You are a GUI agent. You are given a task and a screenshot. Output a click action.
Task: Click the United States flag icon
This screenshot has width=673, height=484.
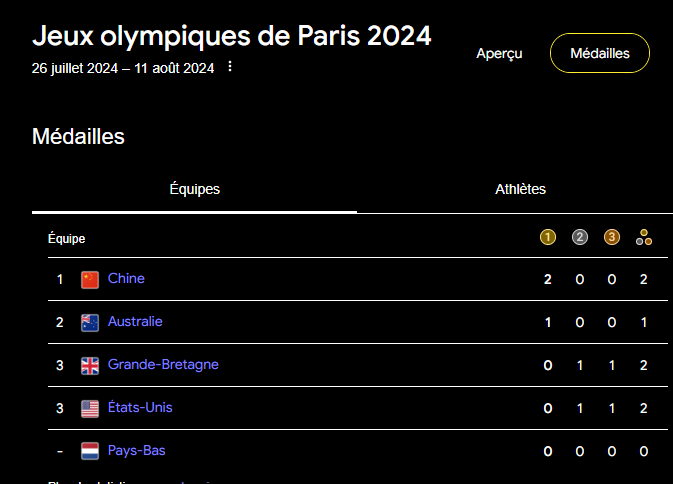(x=90, y=408)
